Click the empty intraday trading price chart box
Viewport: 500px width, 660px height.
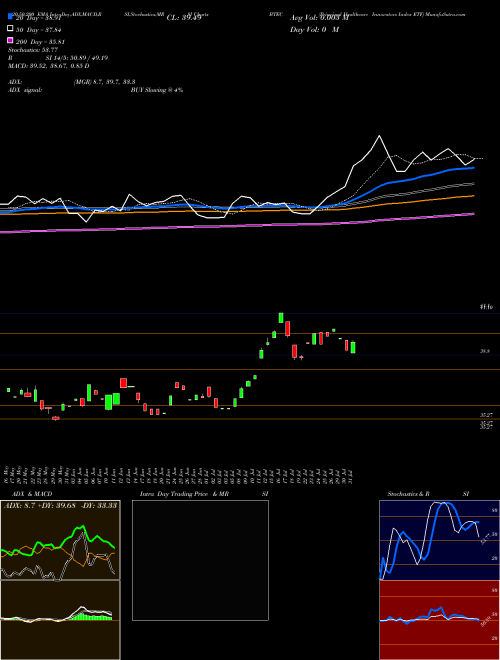[x=200, y=560]
